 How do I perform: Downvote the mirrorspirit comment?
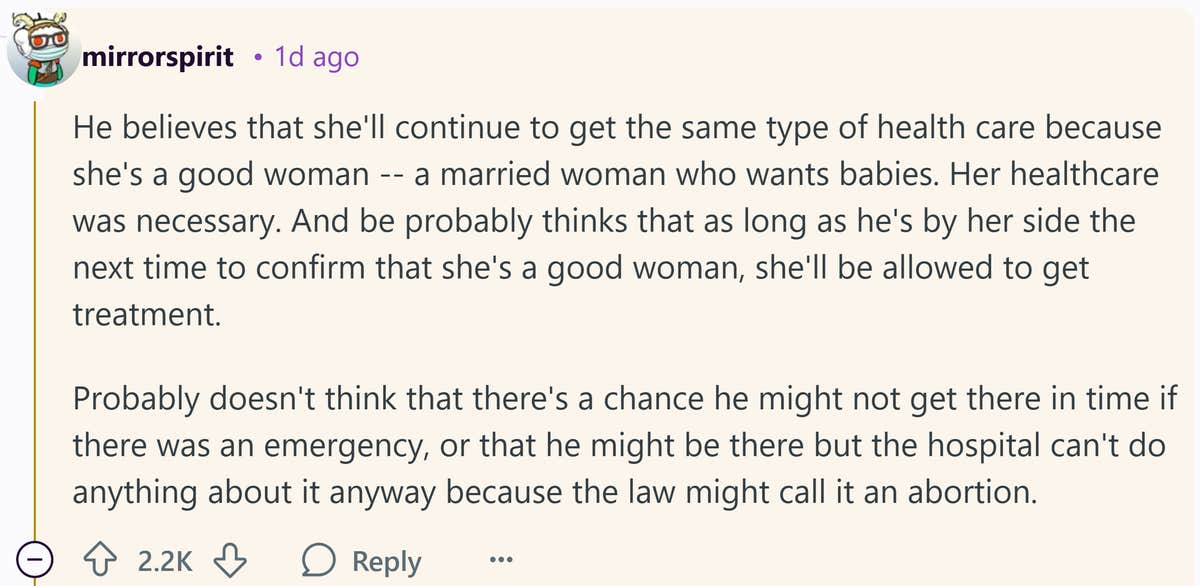[x=231, y=561]
